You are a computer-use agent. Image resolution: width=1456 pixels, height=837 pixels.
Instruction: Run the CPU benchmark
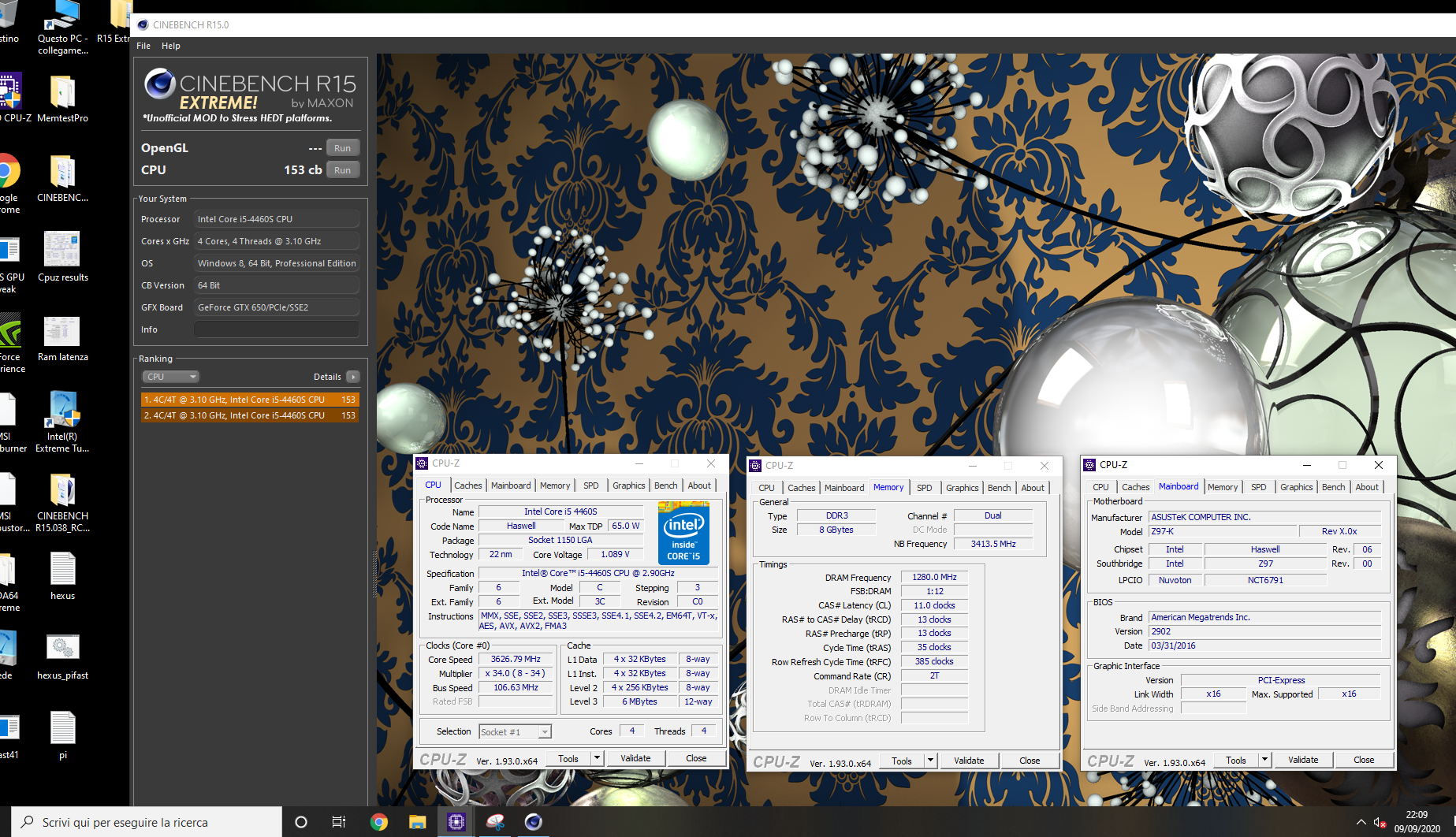(342, 170)
